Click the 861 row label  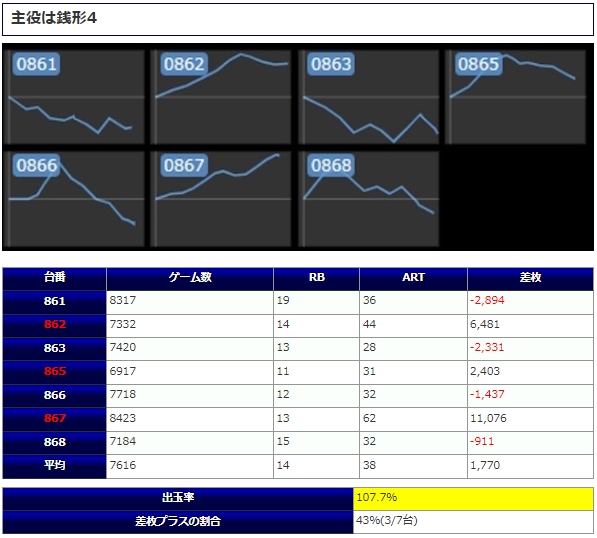(54, 302)
